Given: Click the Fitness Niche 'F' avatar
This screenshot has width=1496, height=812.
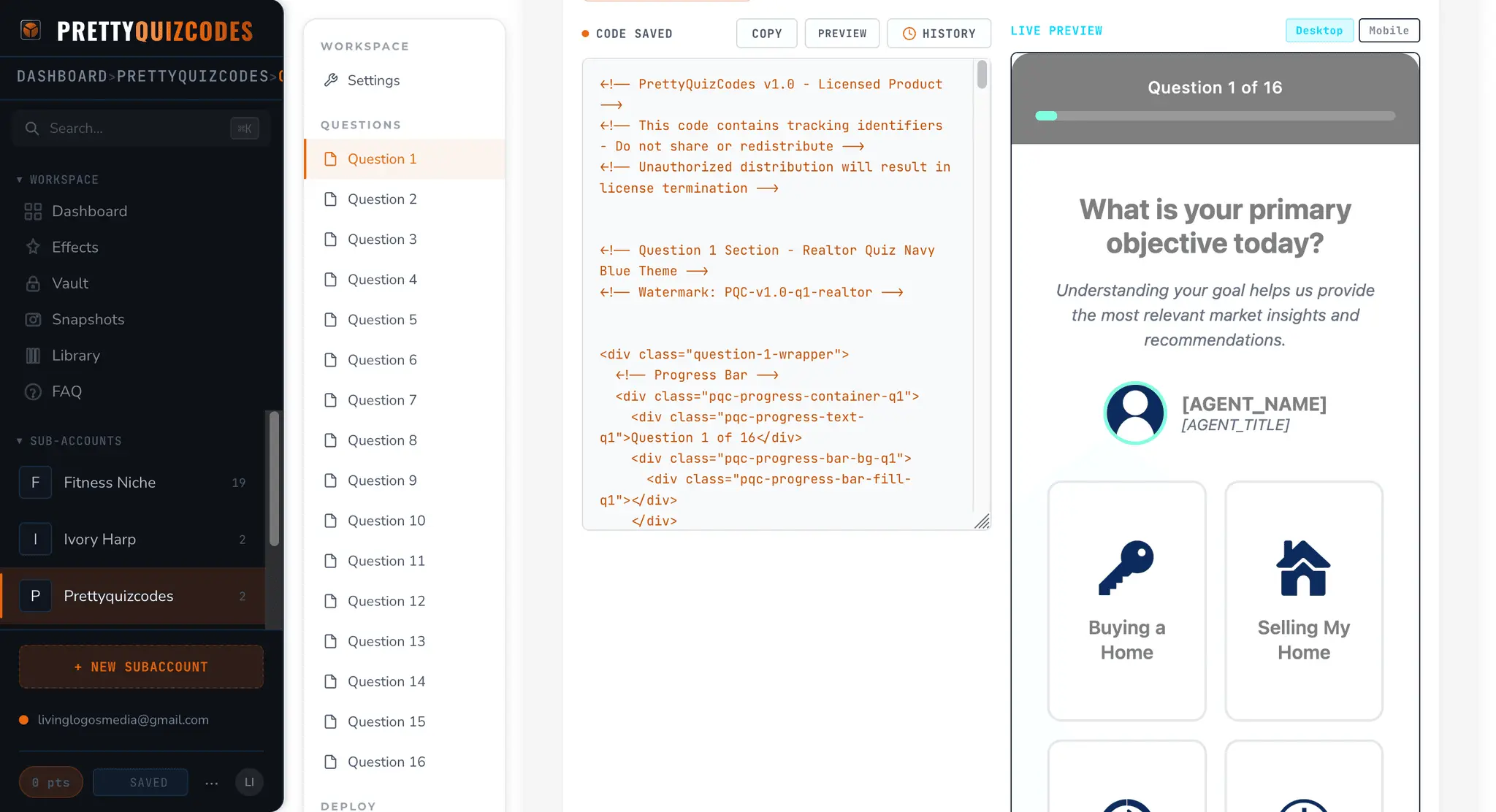Looking at the screenshot, I should click(35, 483).
